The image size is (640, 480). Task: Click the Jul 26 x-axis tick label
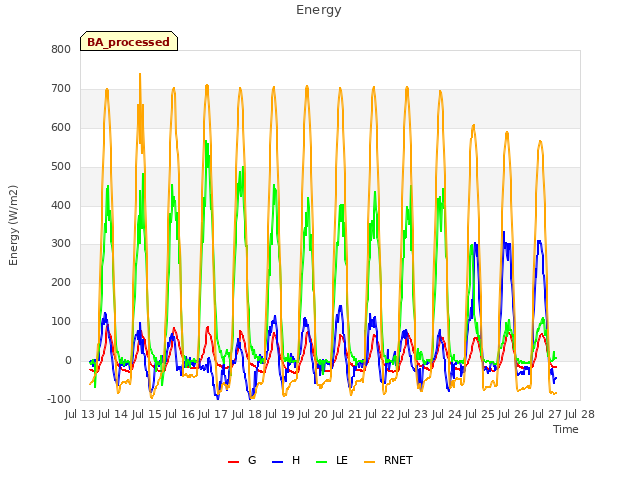pyautogui.click(x=513, y=414)
